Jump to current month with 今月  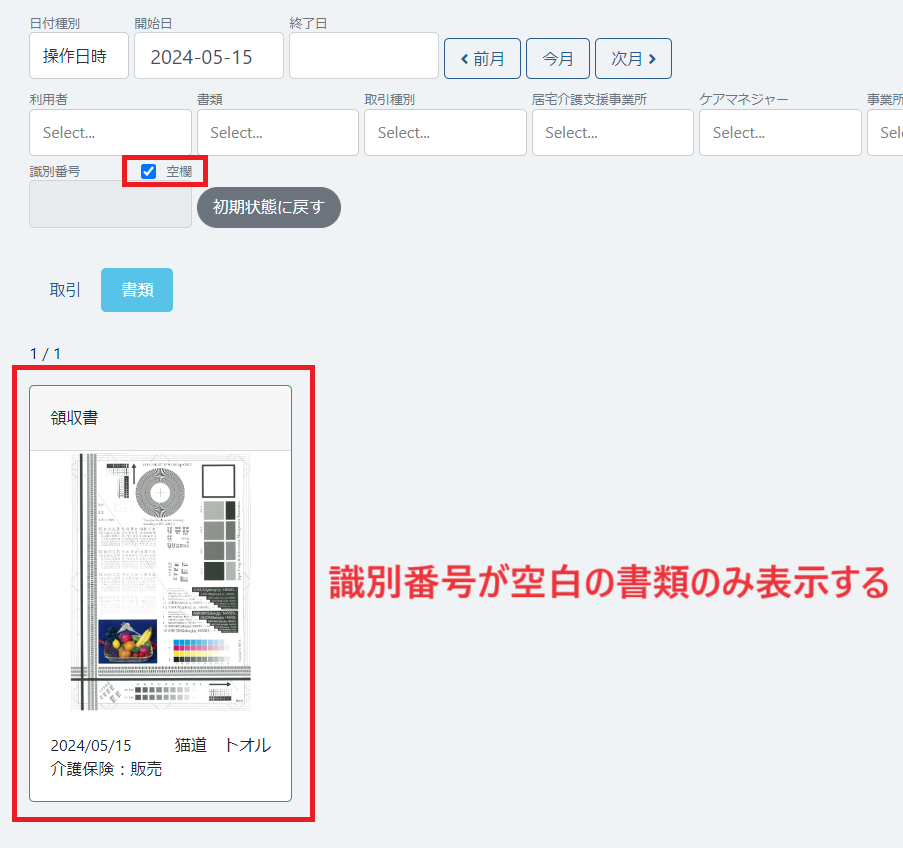[x=557, y=58]
